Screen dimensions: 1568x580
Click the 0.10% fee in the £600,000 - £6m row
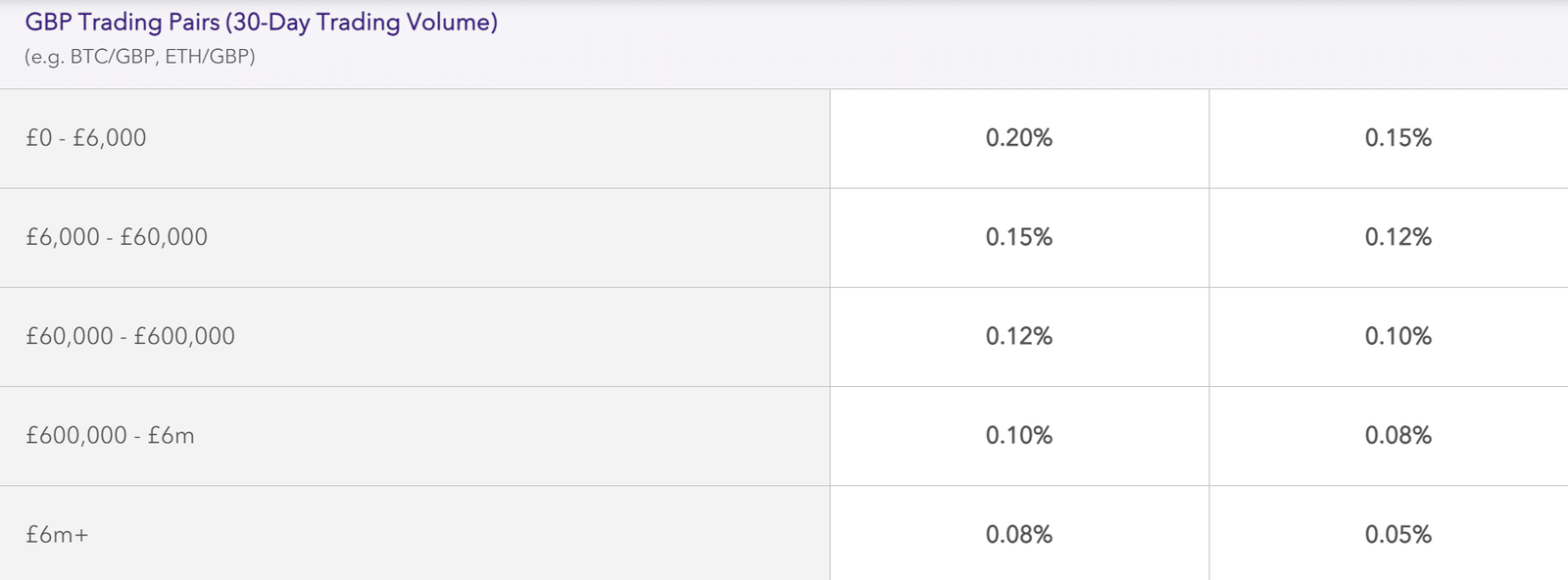tap(1019, 435)
